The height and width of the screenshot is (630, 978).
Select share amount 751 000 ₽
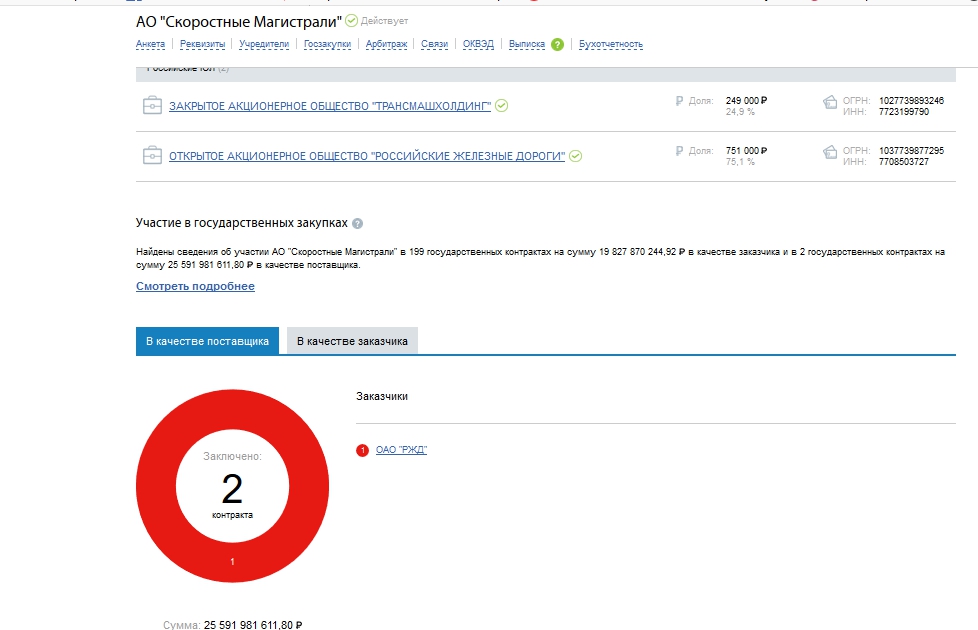[747, 150]
